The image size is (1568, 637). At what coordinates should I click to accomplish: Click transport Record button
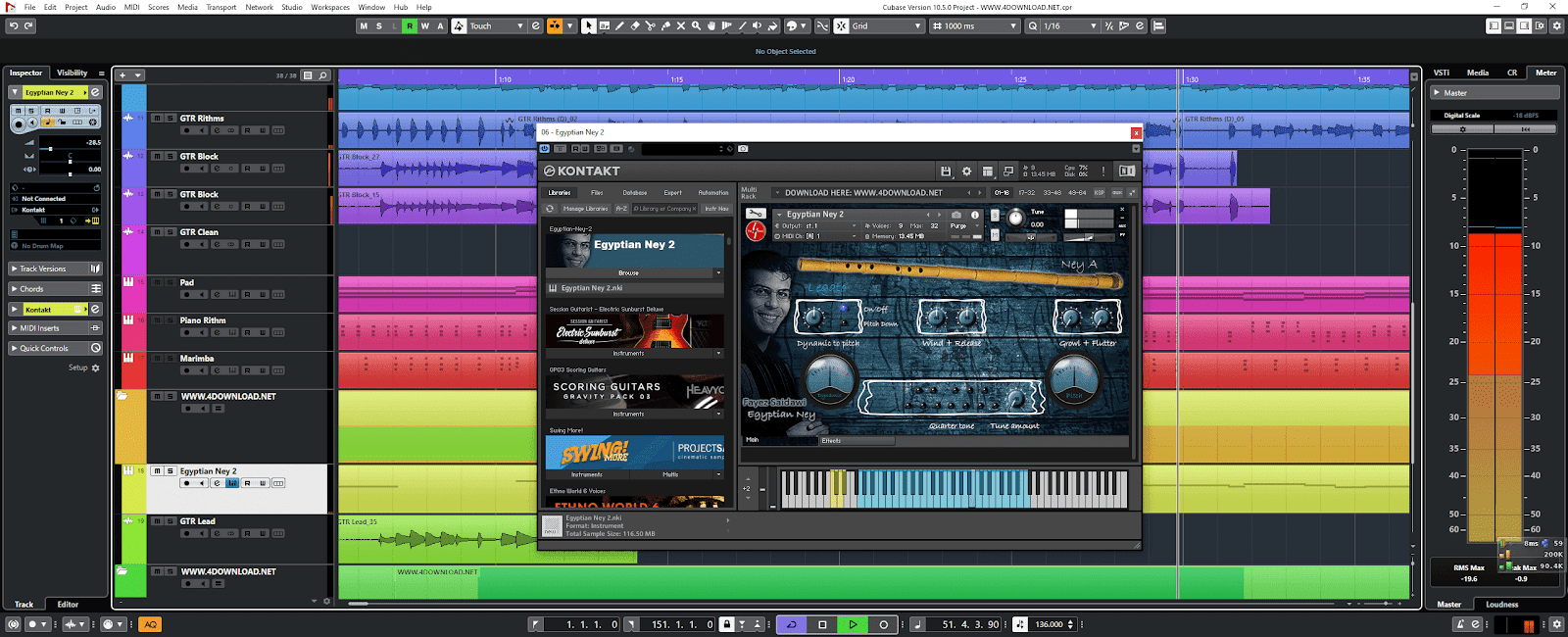(883, 624)
